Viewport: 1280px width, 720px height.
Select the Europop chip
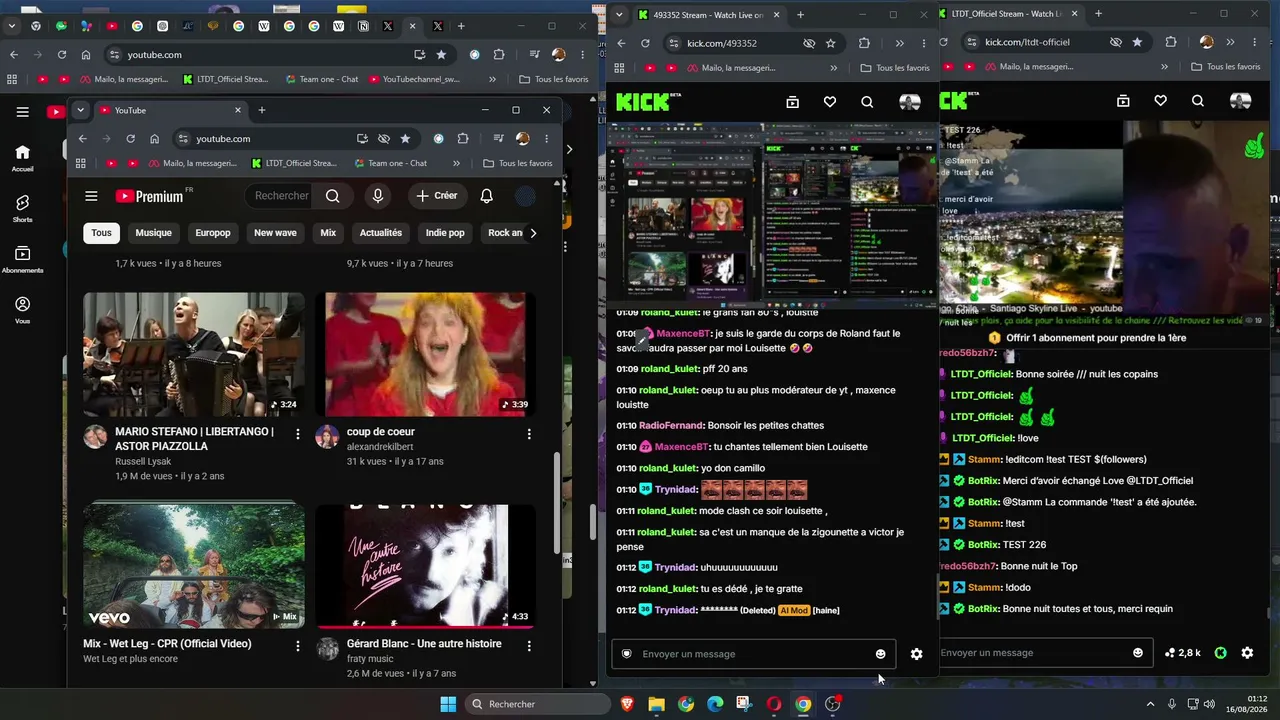(x=213, y=233)
